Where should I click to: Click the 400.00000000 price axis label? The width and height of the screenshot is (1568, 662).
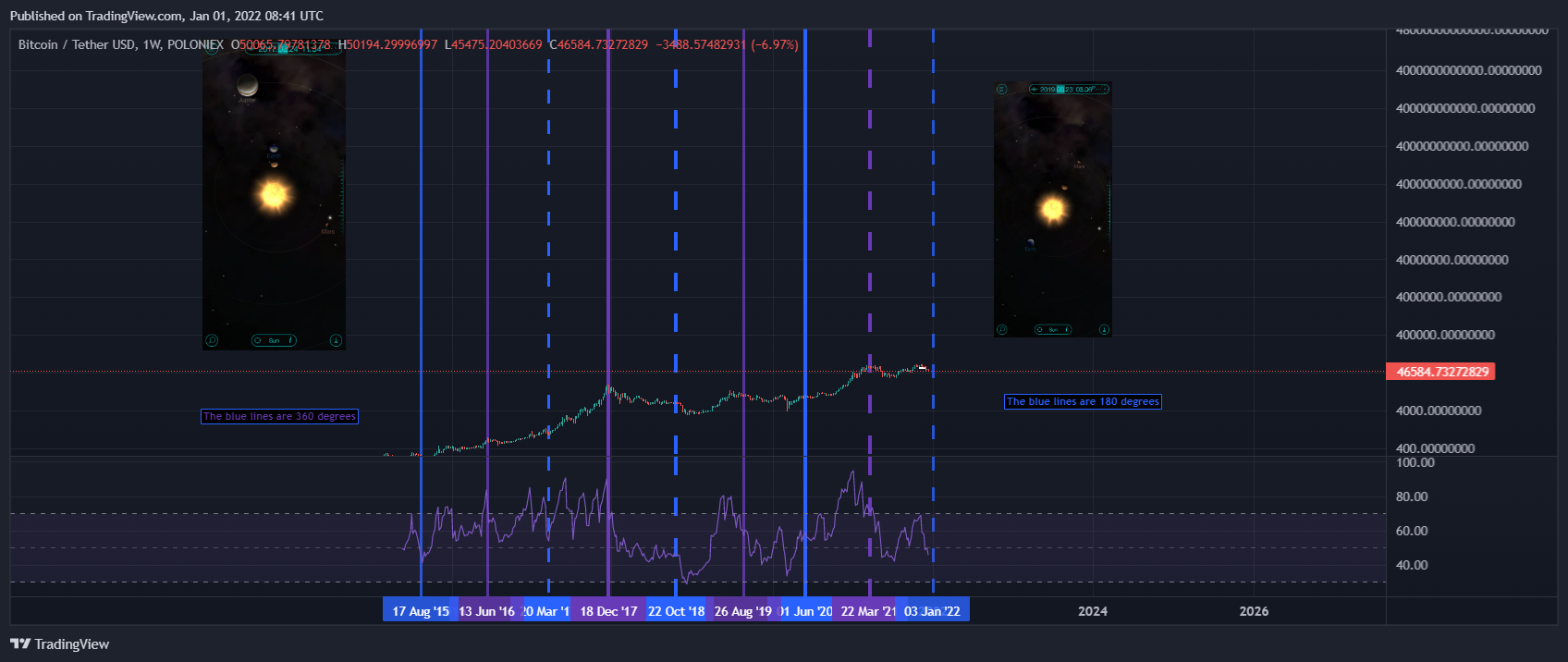1435,448
